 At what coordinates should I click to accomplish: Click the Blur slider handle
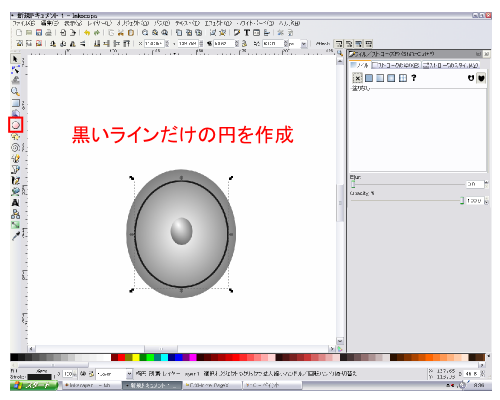pos(353,184)
